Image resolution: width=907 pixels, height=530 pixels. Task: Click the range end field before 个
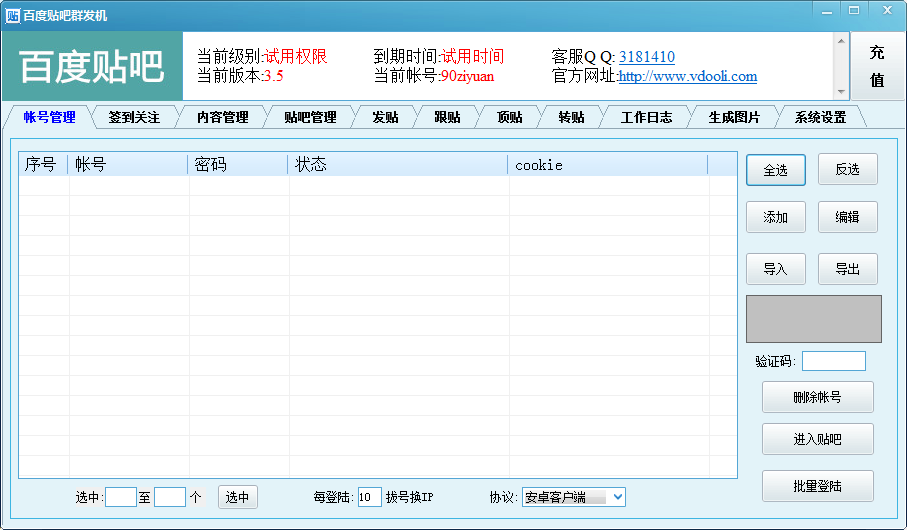[170, 497]
